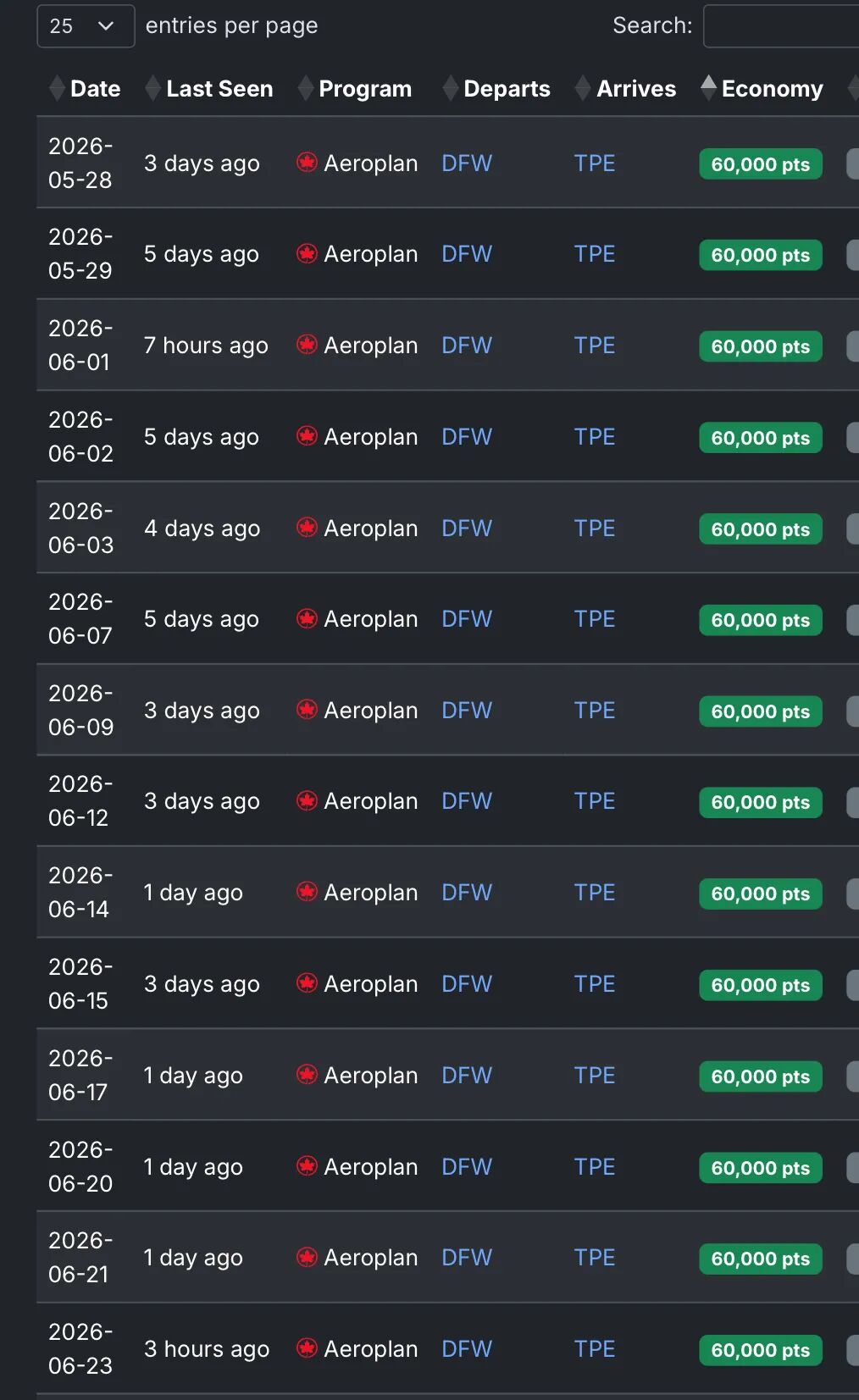Image resolution: width=859 pixels, height=1400 pixels.
Task: Click Aeroplan logo icon in 2026-06-01 row
Action: (307, 345)
